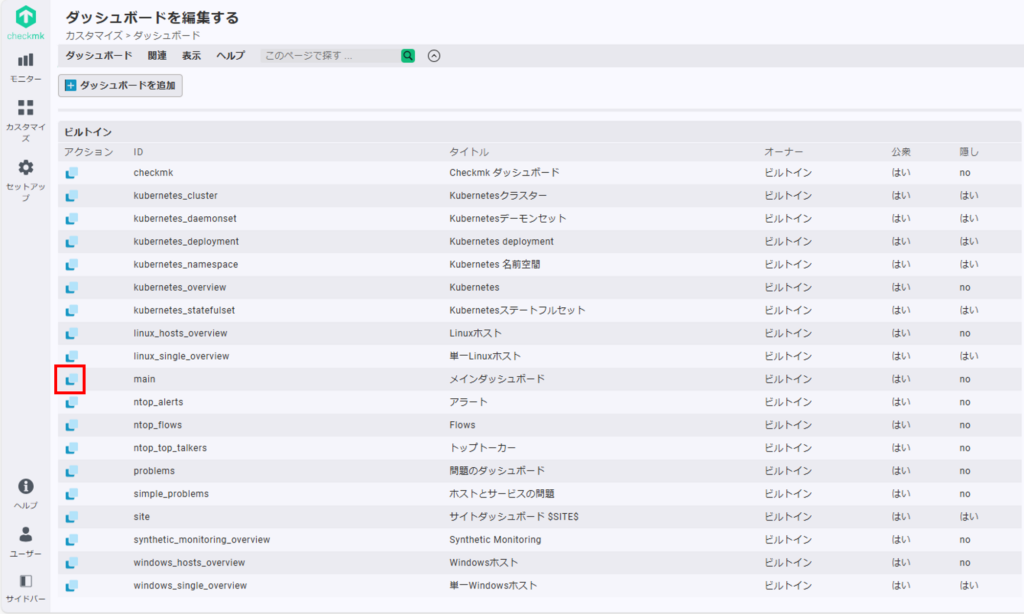Click the Kubernetes deployment title cell

point(502,242)
